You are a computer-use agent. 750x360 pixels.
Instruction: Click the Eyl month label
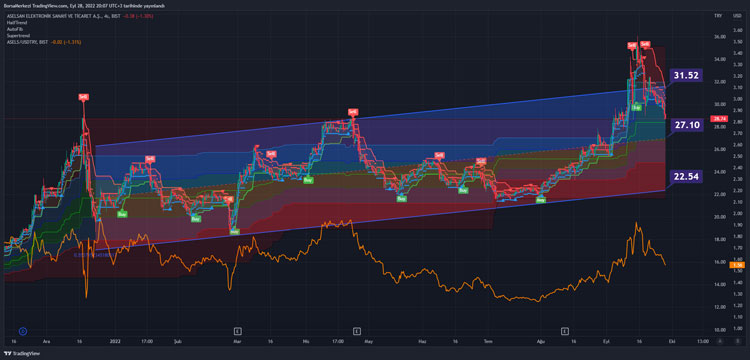pyautogui.click(x=606, y=342)
